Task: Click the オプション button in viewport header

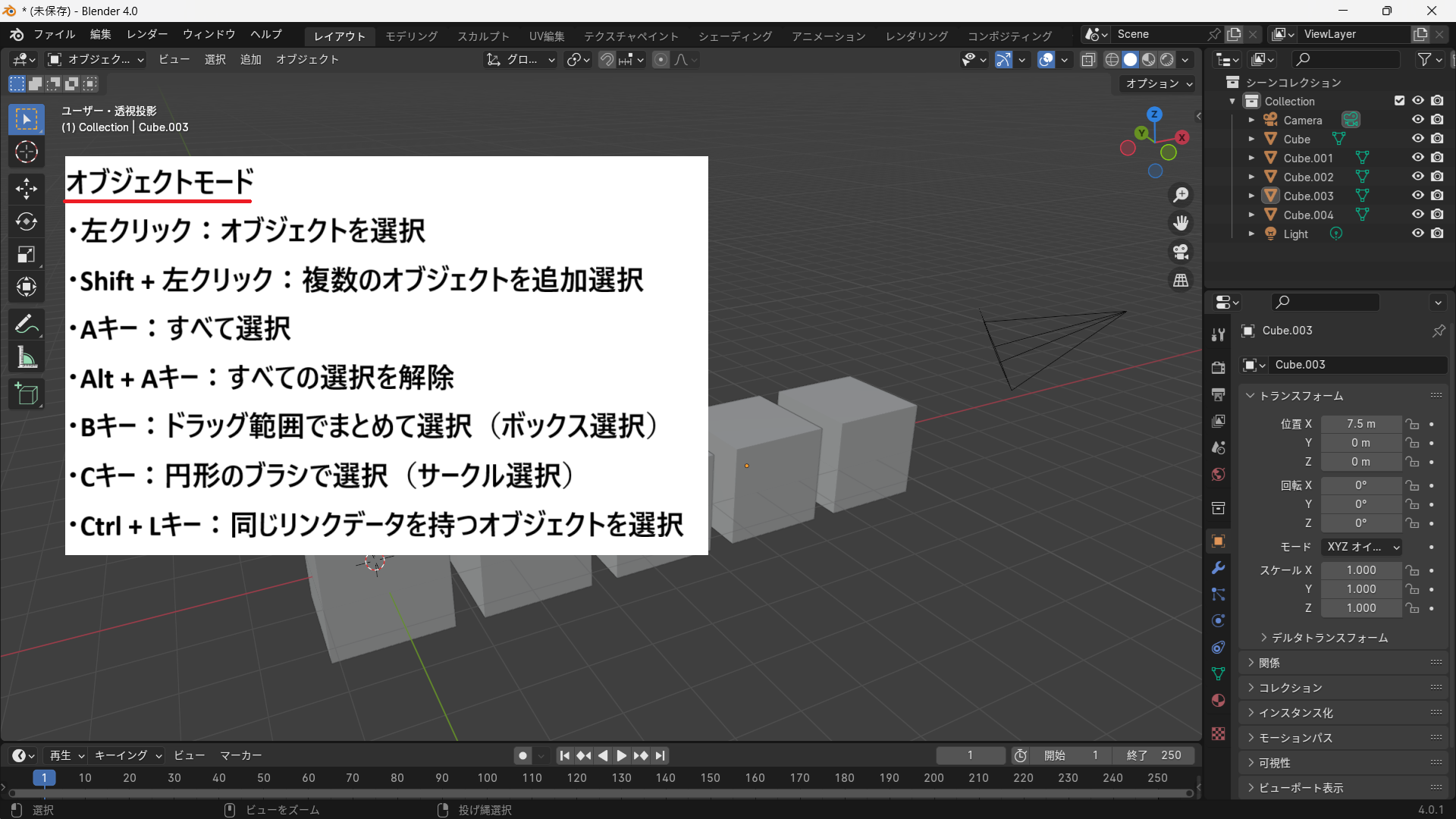Action: click(1158, 83)
